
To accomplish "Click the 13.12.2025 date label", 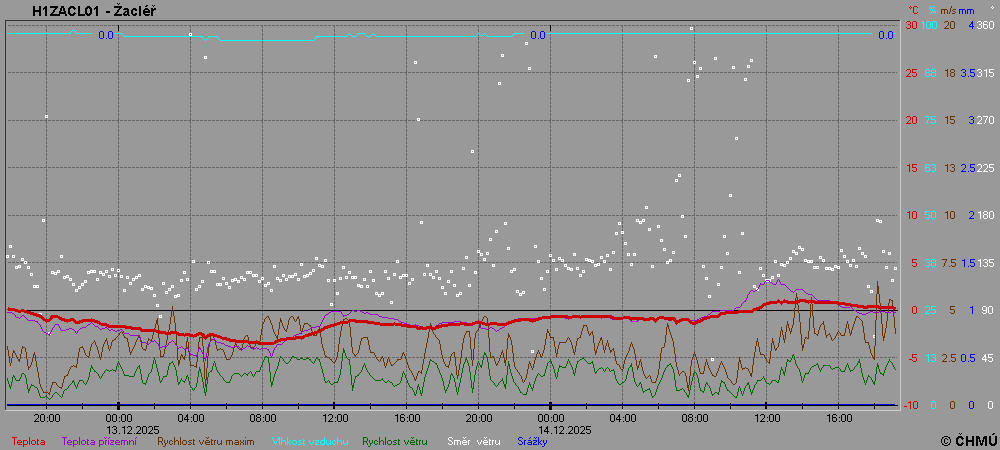I will click(133, 429).
